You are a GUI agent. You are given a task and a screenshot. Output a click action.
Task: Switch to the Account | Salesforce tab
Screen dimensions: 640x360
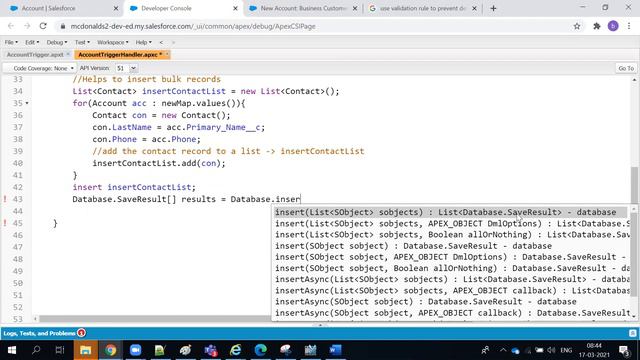pos(61,8)
